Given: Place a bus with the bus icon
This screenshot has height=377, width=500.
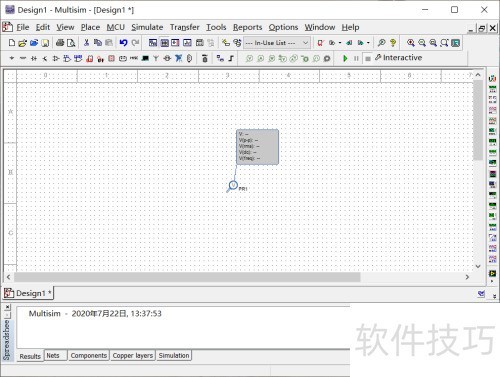Looking at the screenshot, I should [231, 58].
